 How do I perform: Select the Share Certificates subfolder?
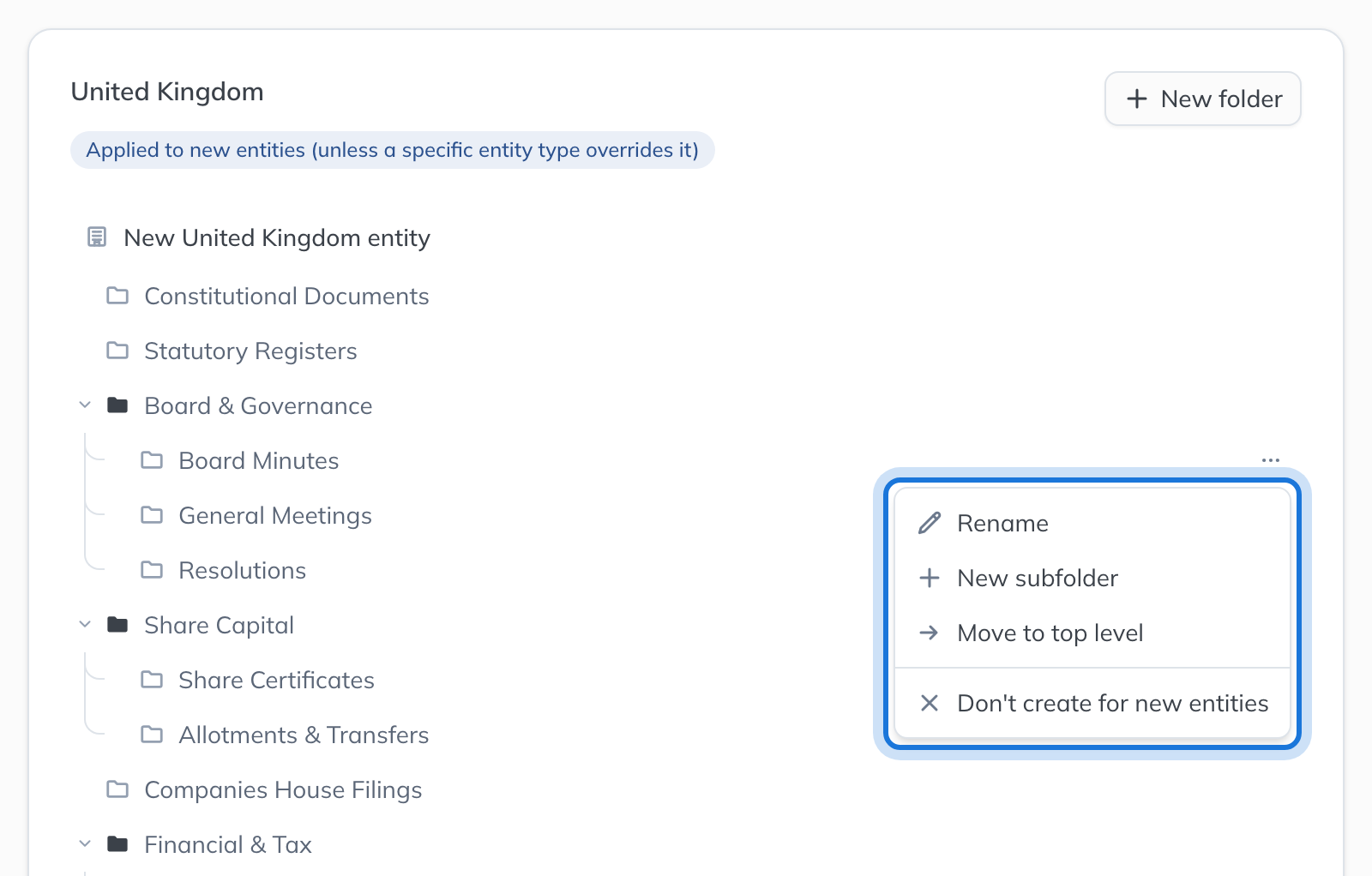[x=277, y=680]
